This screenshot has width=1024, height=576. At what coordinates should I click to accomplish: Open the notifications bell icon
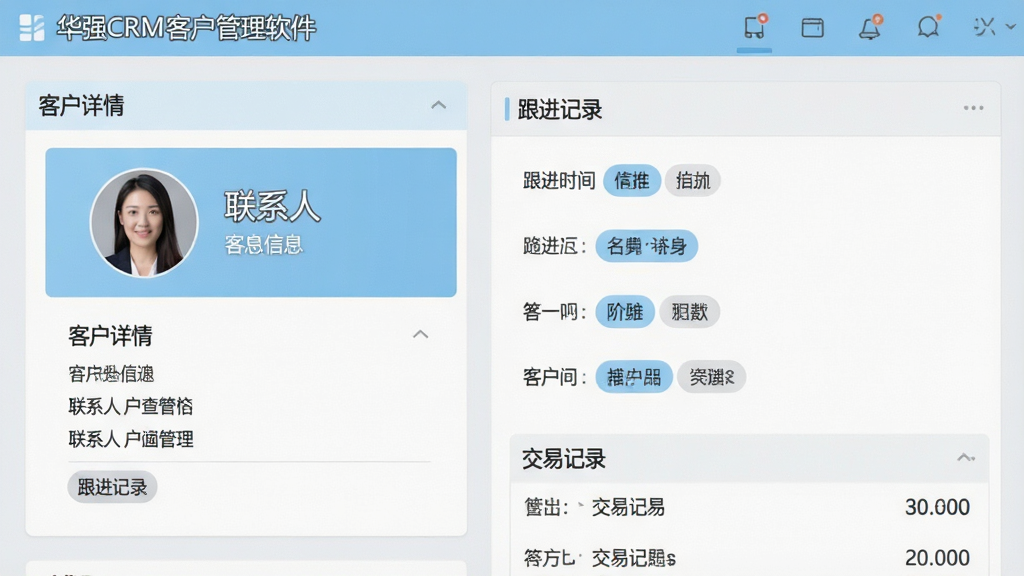pos(870,27)
